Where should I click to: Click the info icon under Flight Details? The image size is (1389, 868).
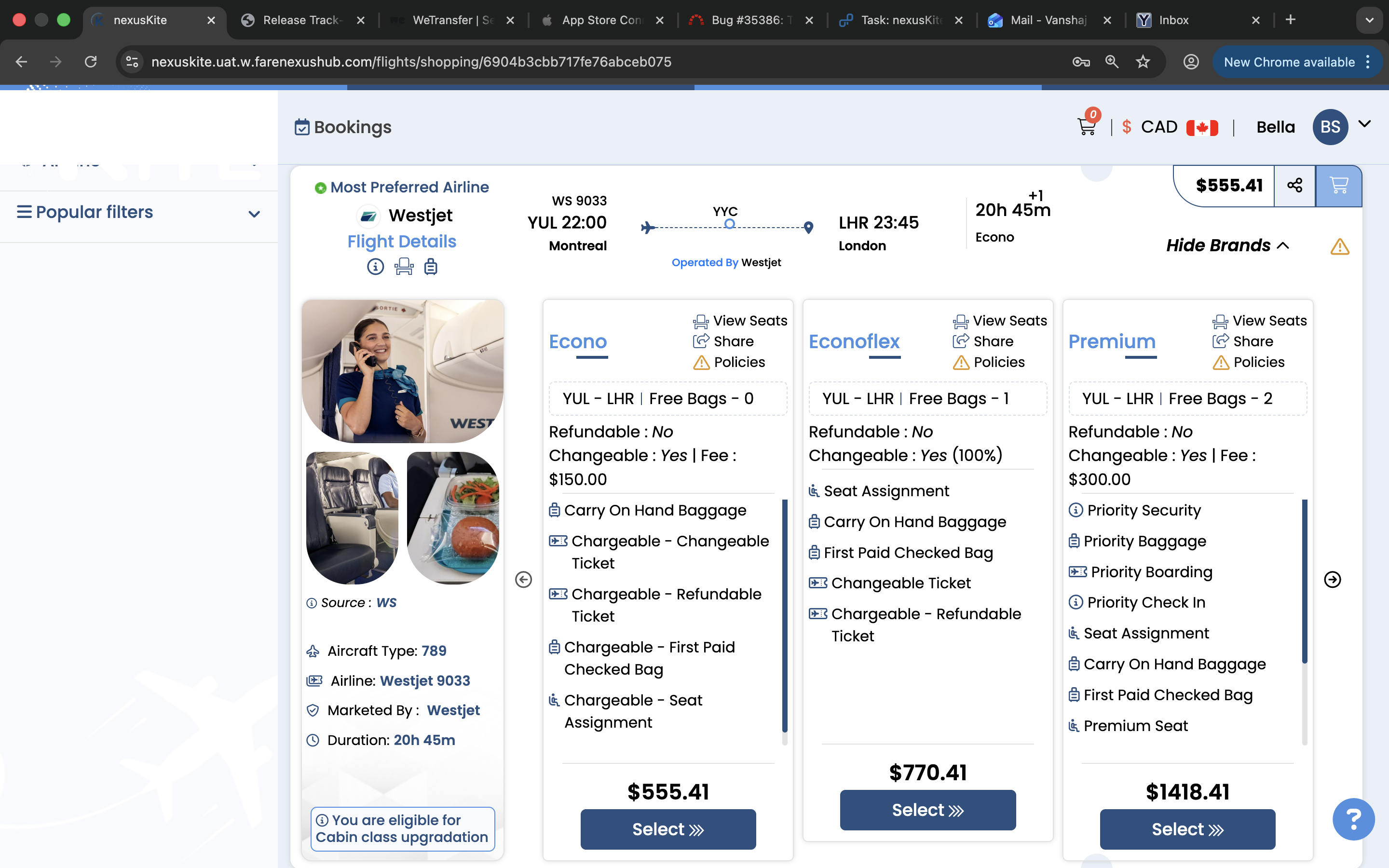(375, 267)
